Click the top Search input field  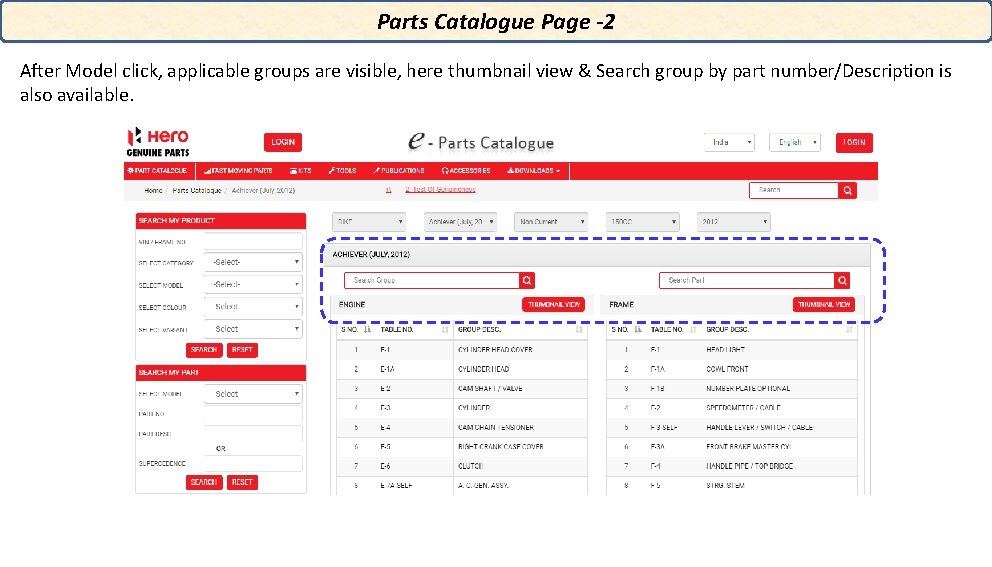click(x=794, y=190)
